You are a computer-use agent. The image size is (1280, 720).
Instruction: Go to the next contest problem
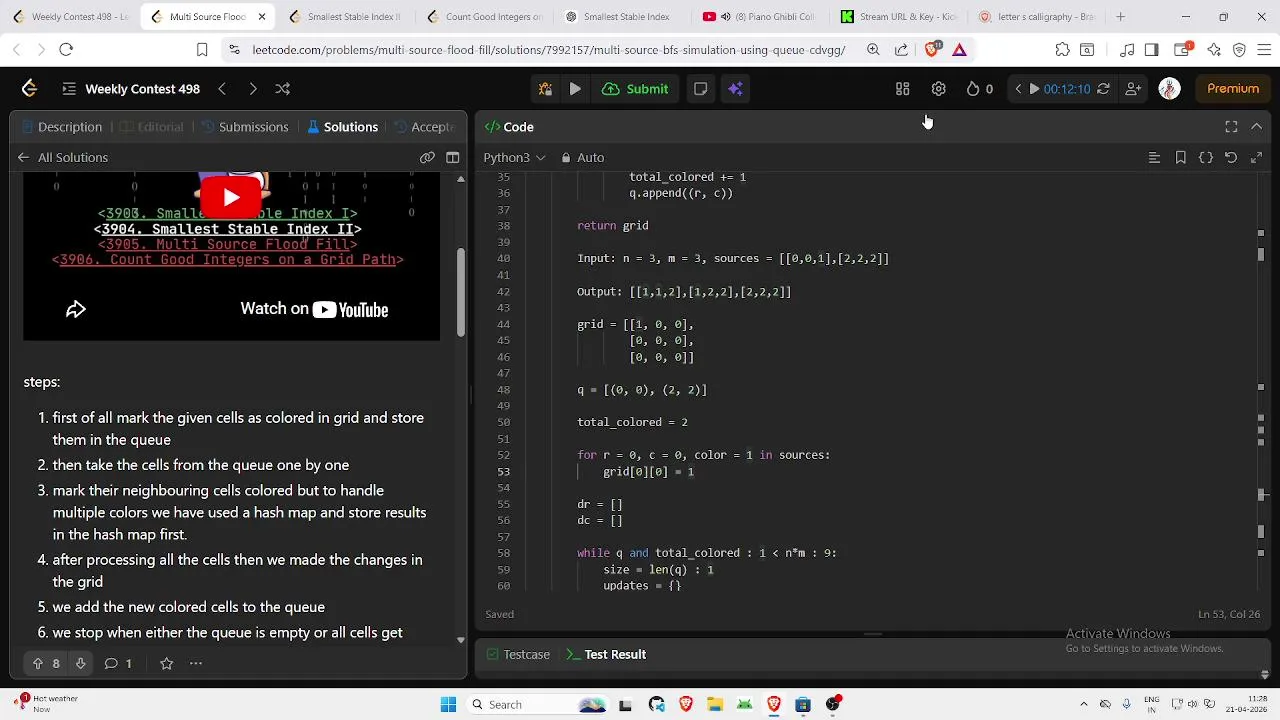pos(252,89)
